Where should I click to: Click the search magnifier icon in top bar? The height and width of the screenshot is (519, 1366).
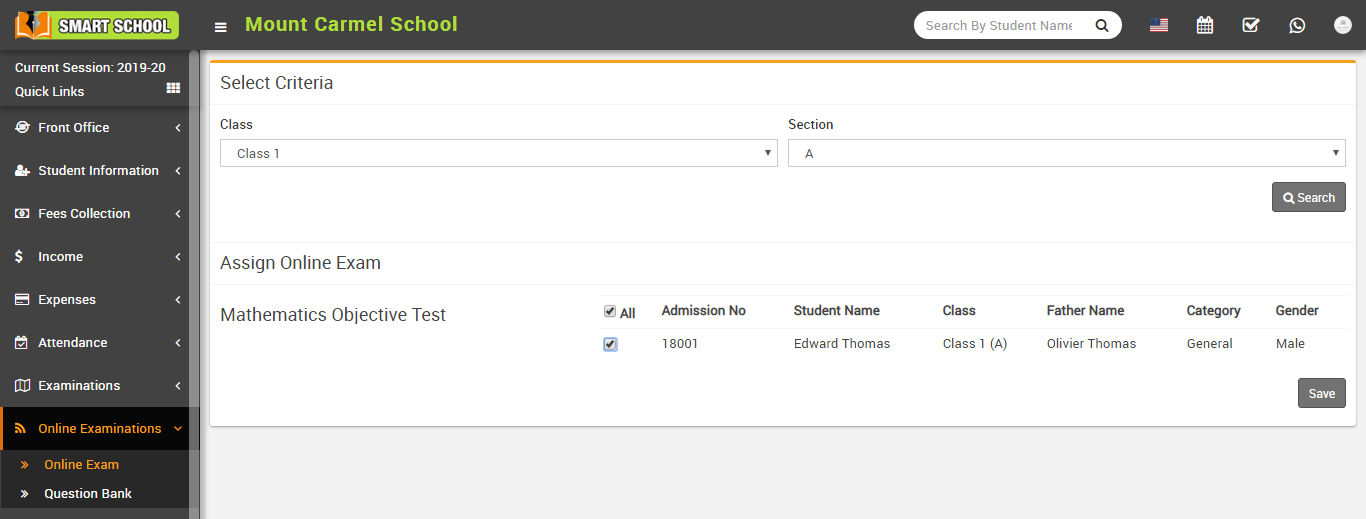[1101, 26]
